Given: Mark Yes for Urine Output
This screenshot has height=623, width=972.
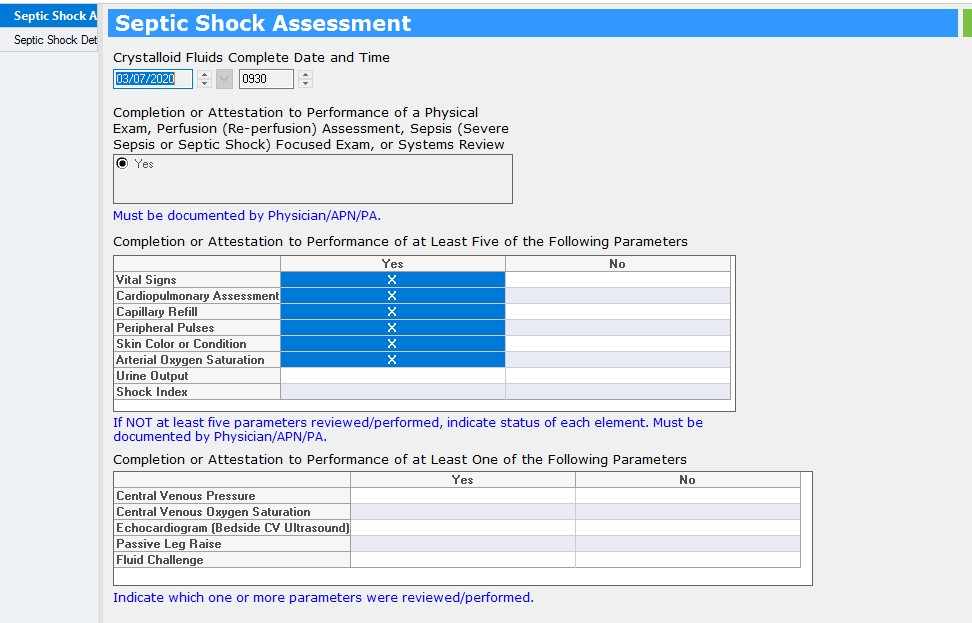Looking at the screenshot, I should point(392,376).
